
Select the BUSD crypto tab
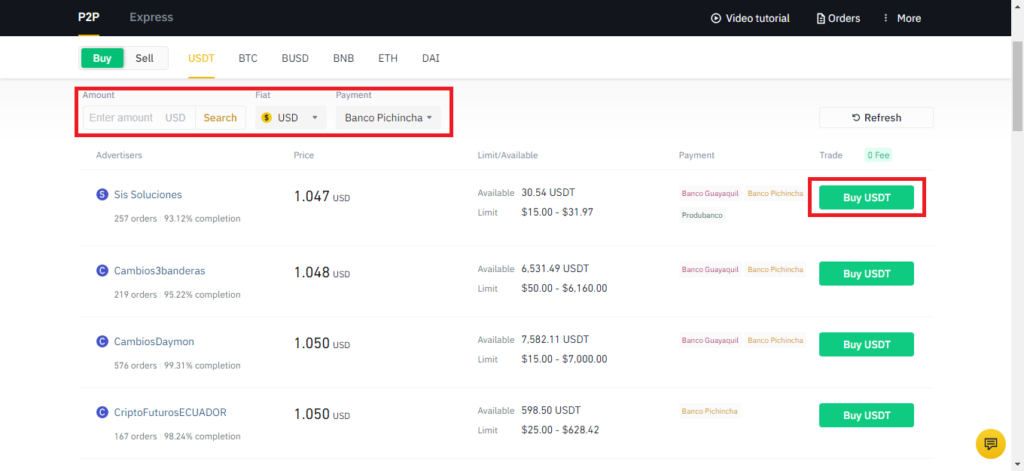295,58
